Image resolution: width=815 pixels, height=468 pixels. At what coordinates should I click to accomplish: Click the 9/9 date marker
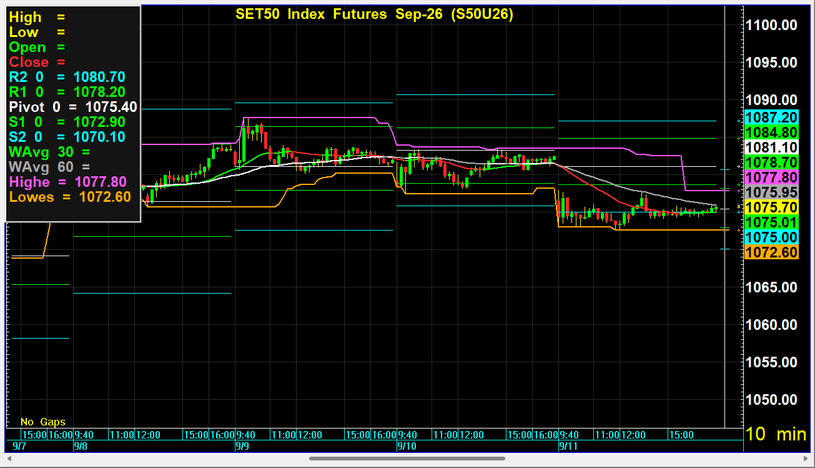point(242,446)
